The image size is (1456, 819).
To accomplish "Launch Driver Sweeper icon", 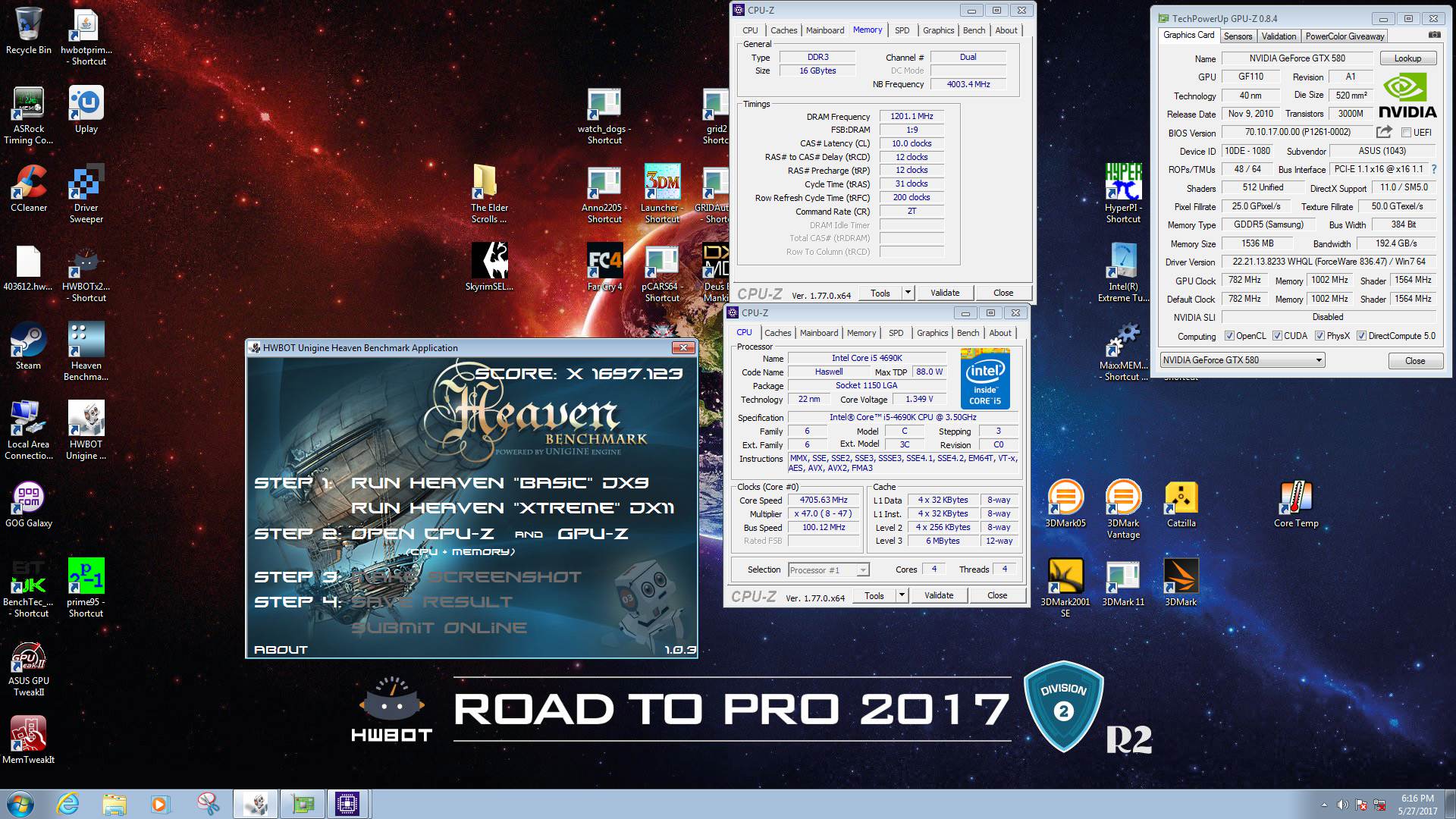I will pyautogui.click(x=86, y=193).
